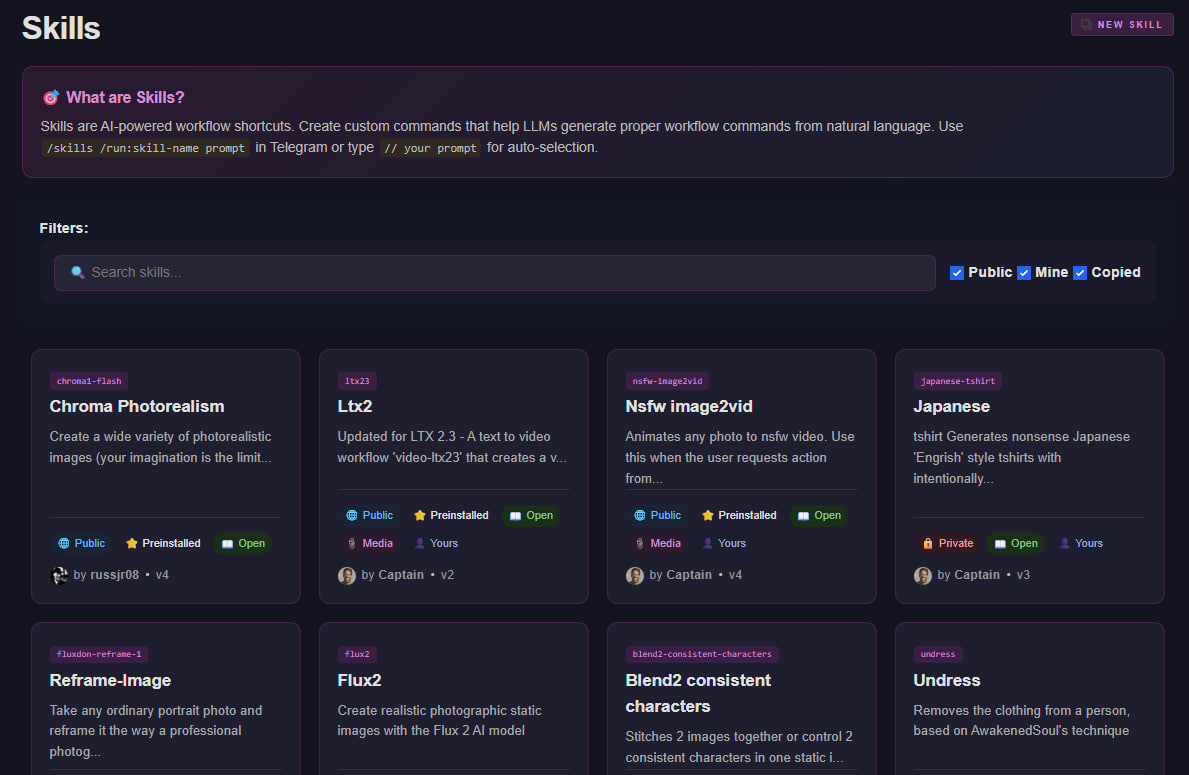Click the Private lock badge on Japanese card
The width and height of the screenshot is (1189, 775).
pos(947,543)
